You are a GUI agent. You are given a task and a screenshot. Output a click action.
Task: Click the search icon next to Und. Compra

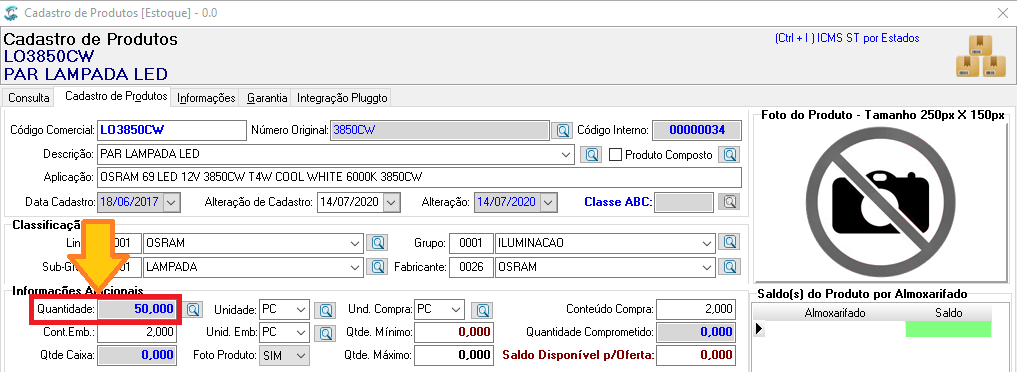(481, 310)
